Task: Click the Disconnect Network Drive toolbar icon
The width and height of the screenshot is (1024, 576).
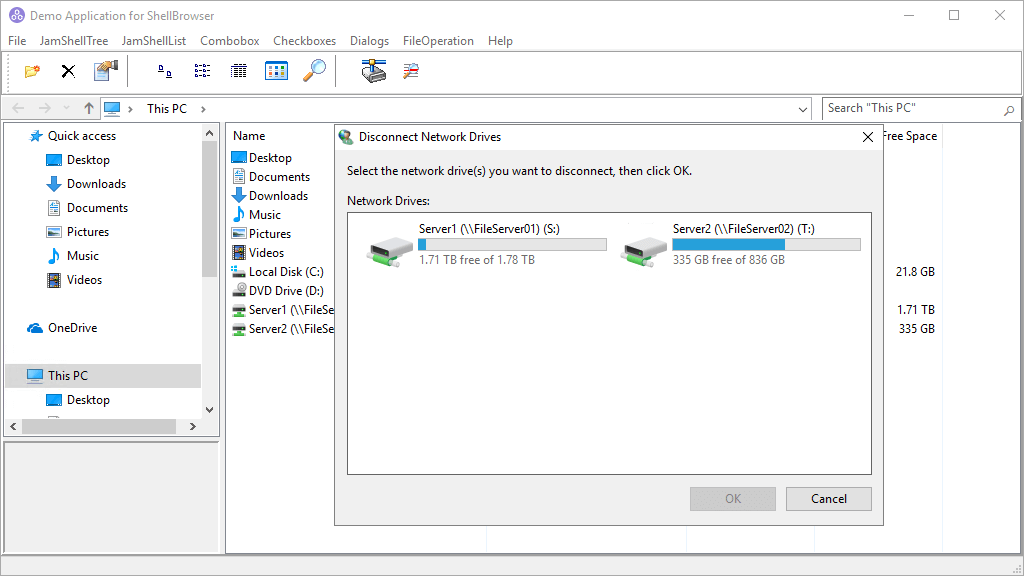Action: (410, 71)
